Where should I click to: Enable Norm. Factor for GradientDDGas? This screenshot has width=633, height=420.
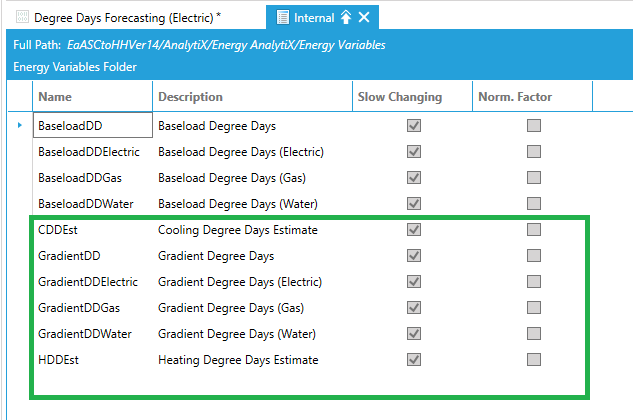click(534, 308)
